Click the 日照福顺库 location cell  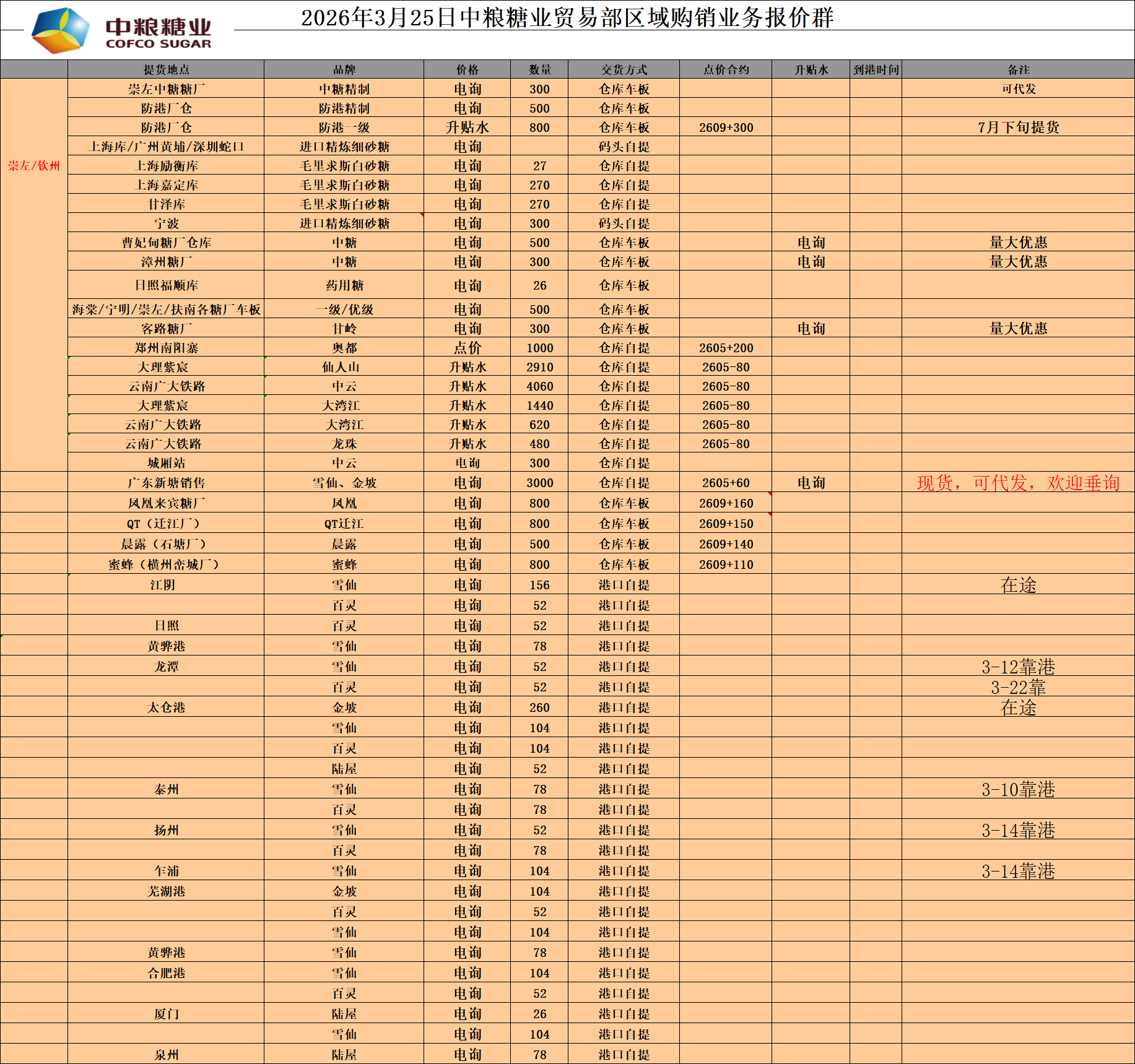click(x=166, y=285)
